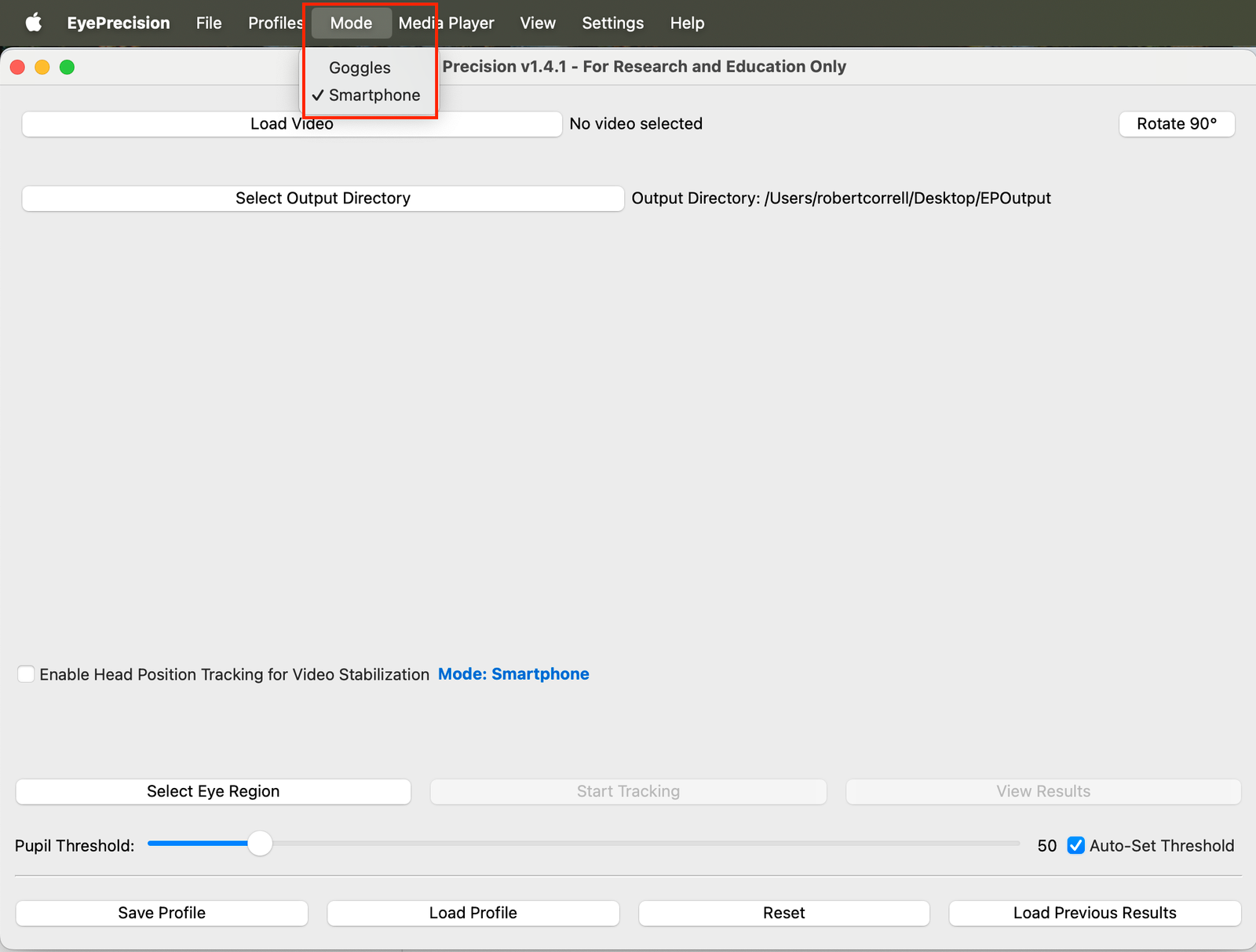Open the Profiles menu

tap(275, 23)
